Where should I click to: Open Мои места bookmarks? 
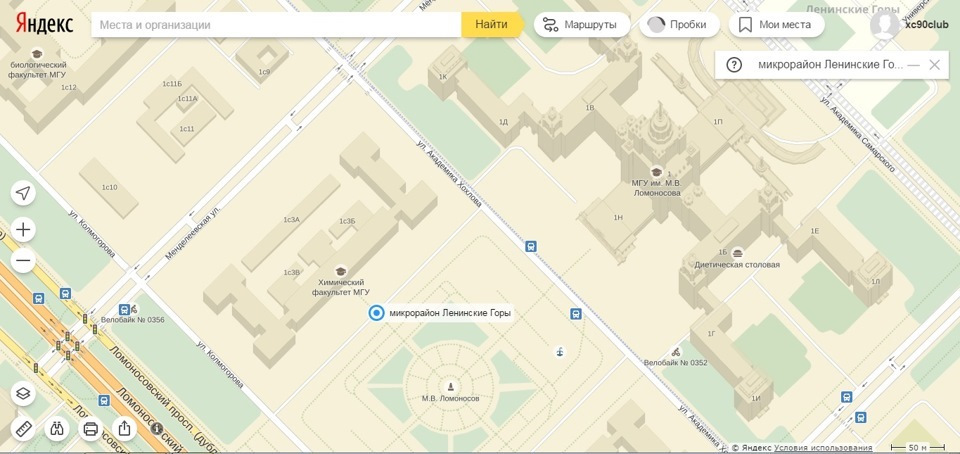777,25
